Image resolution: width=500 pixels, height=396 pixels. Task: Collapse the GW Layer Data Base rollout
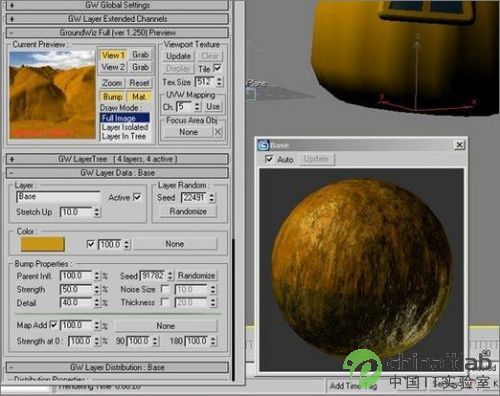point(117,173)
